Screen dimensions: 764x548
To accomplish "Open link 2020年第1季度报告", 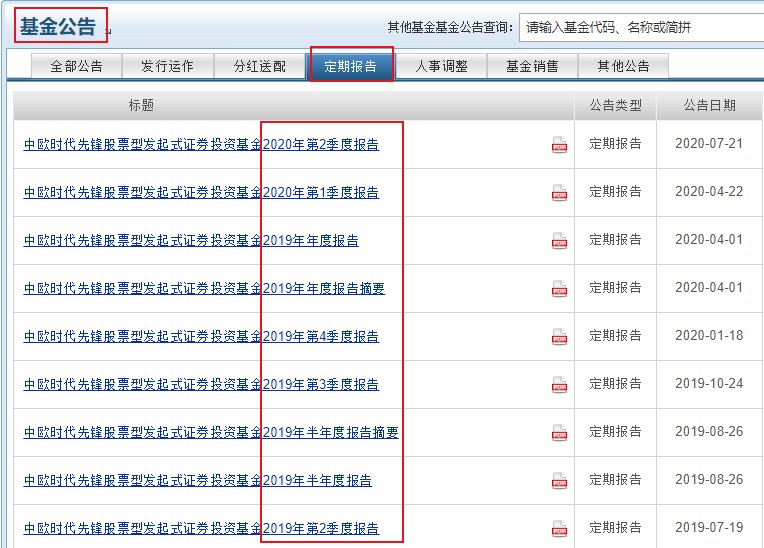I will (201, 193).
